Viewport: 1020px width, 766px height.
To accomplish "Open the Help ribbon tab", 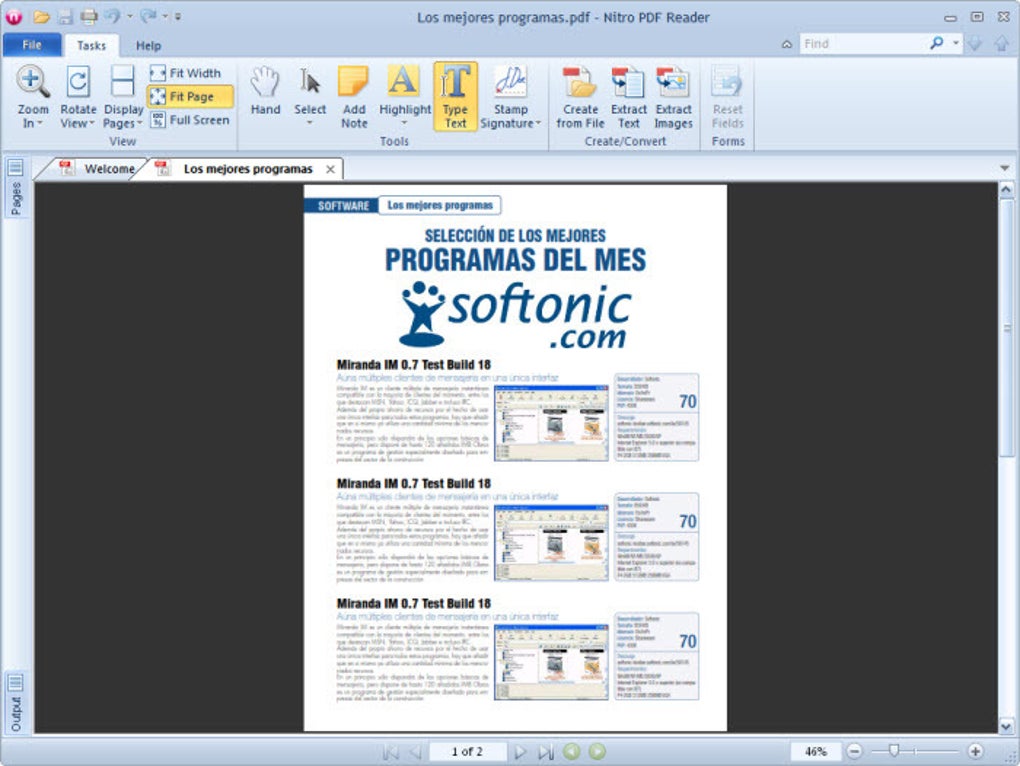I will point(149,45).
